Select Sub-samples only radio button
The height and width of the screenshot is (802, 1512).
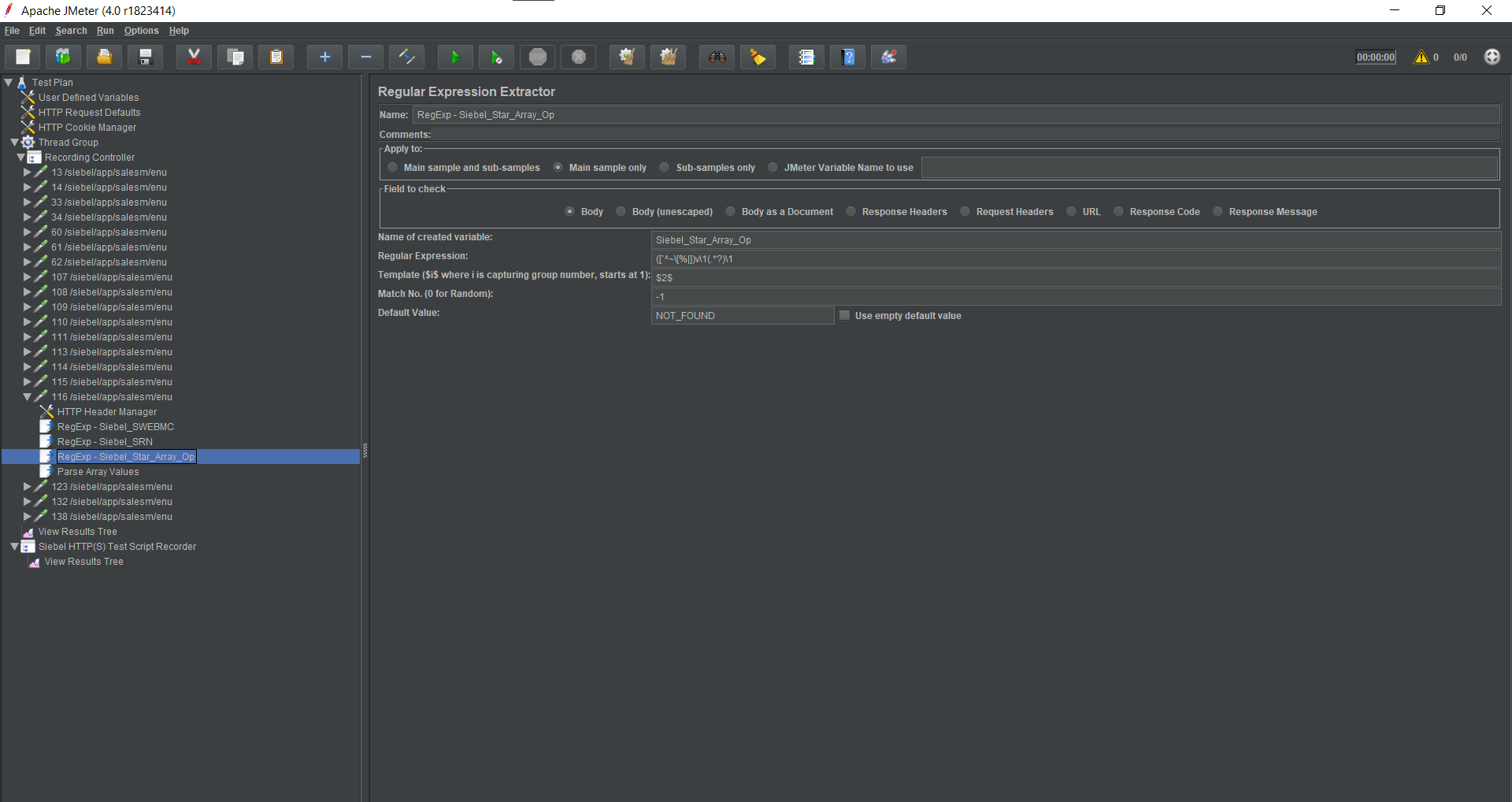[x=665, y=167]
